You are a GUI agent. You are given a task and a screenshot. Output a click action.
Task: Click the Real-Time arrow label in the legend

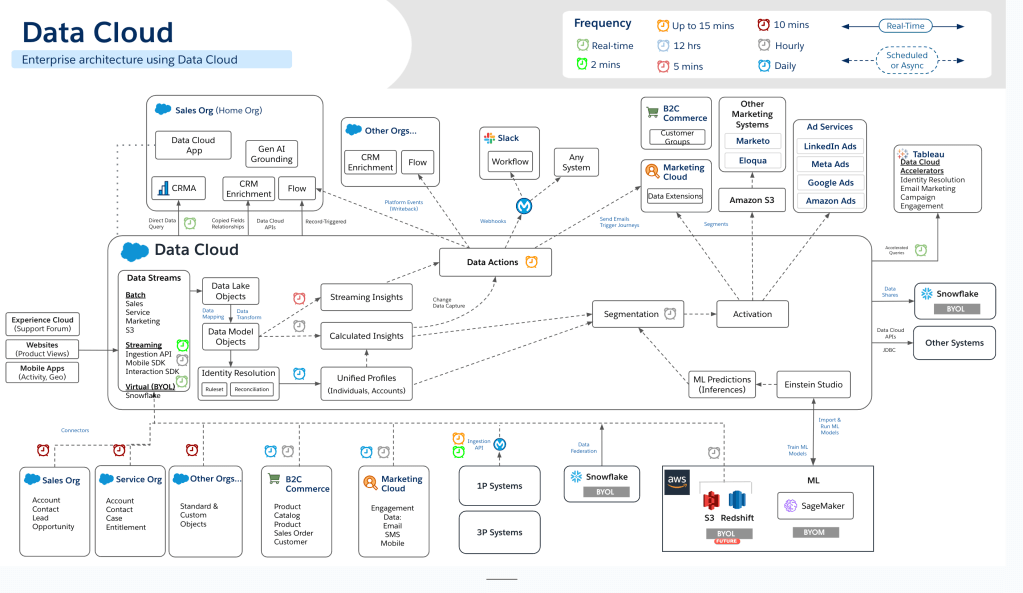click(905, 26)
